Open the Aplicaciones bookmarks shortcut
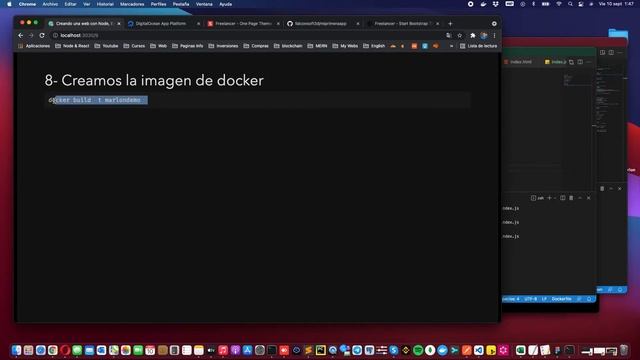 pyautogui.click(x=34, y=46)
